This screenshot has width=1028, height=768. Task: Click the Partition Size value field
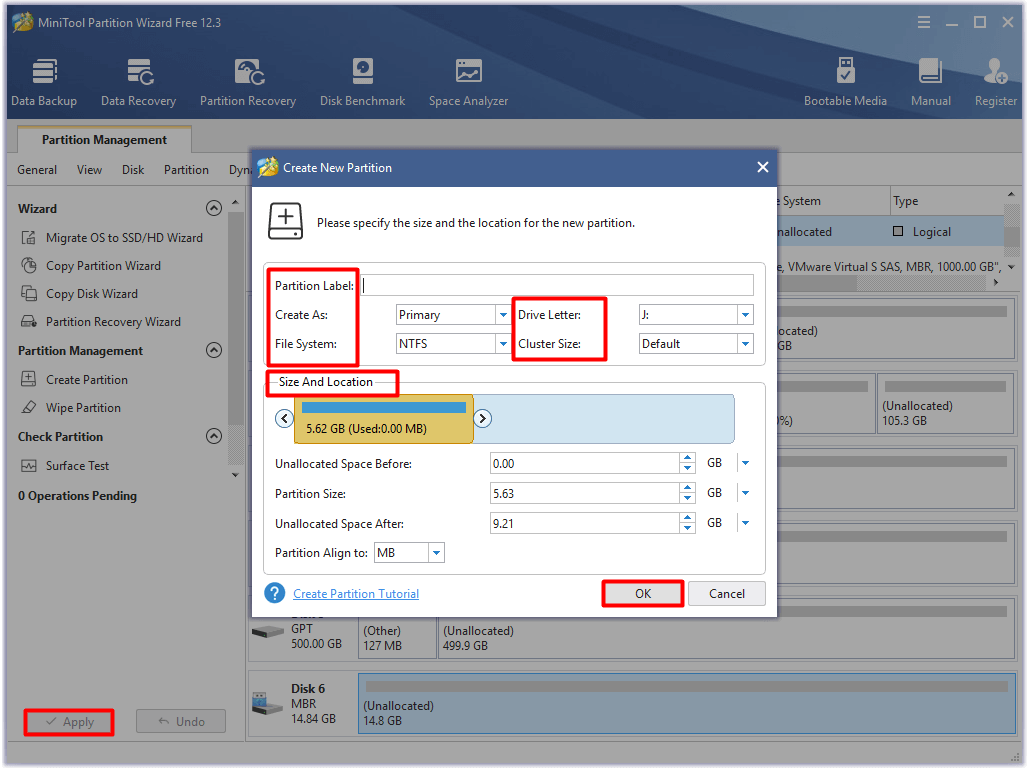pyautogui.click(x=585, y=493)
